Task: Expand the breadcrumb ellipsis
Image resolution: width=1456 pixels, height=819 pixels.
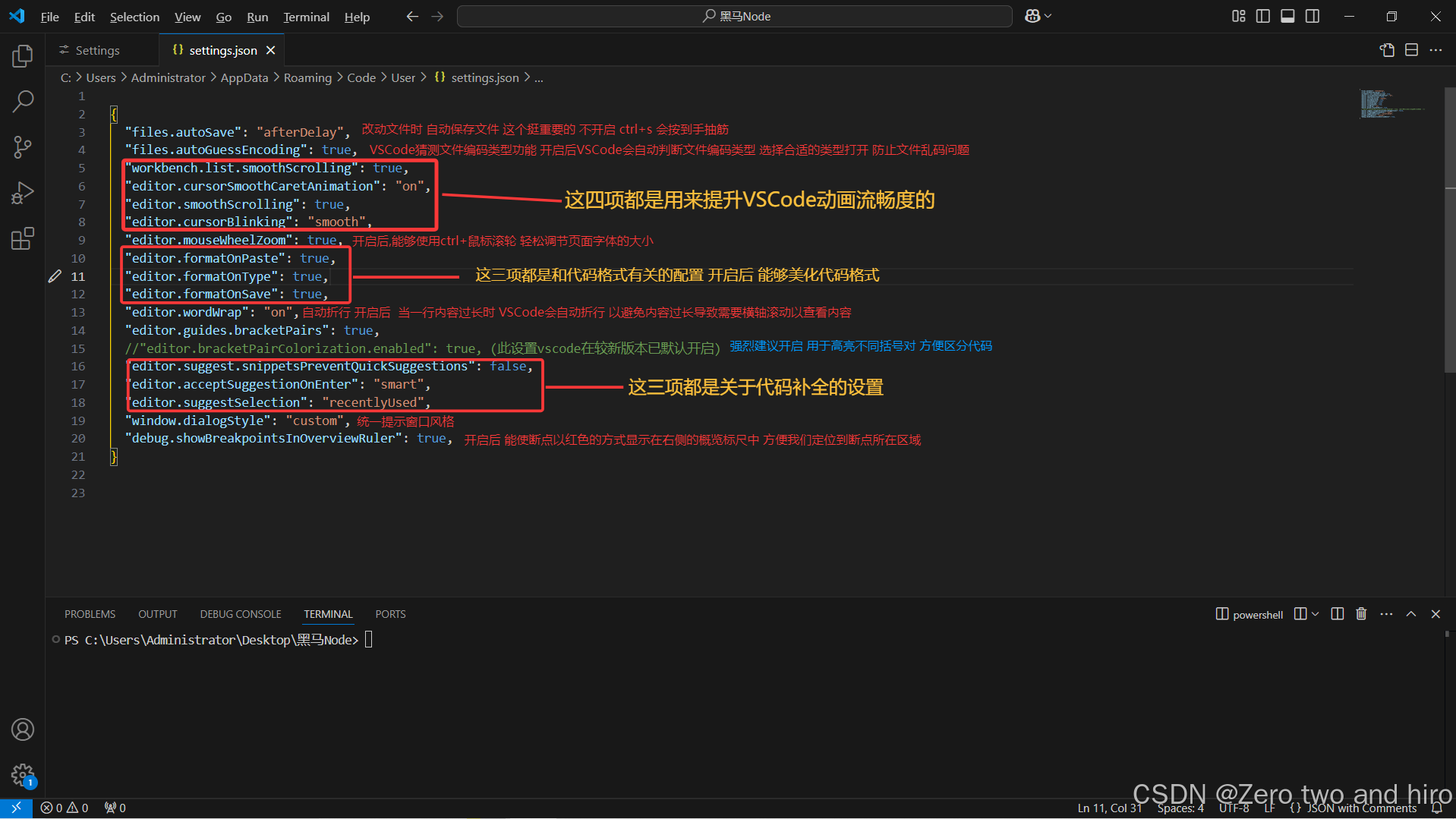Action: 539,77
